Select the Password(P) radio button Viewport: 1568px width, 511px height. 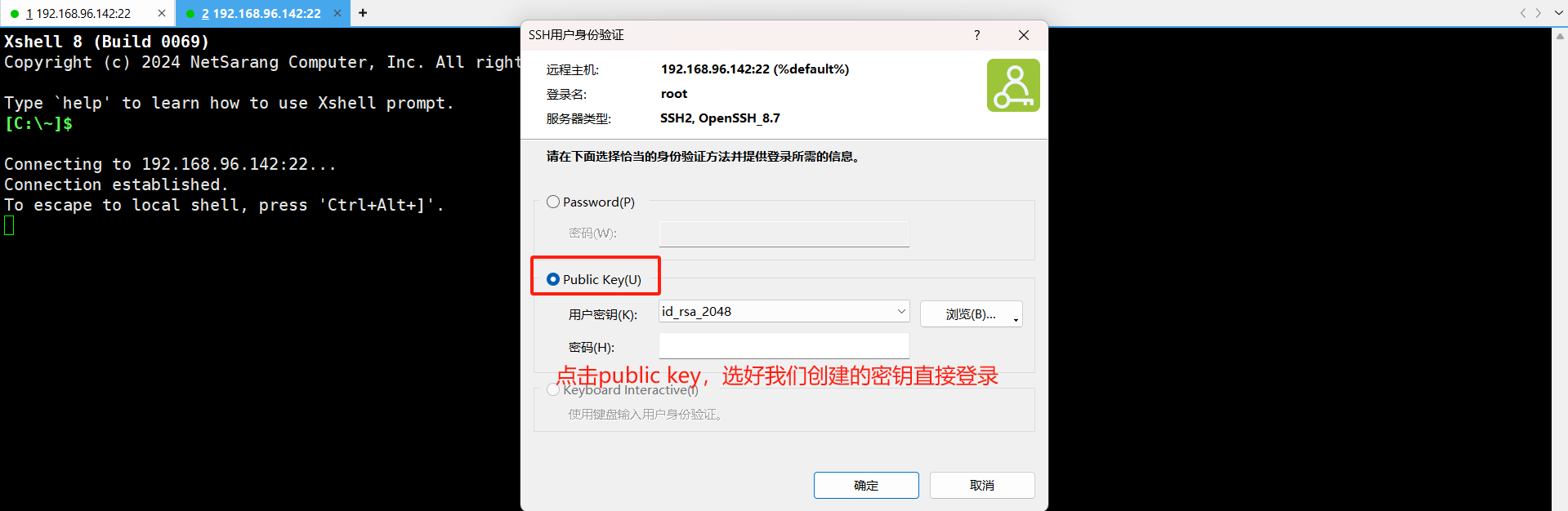(x=553, y=202)
